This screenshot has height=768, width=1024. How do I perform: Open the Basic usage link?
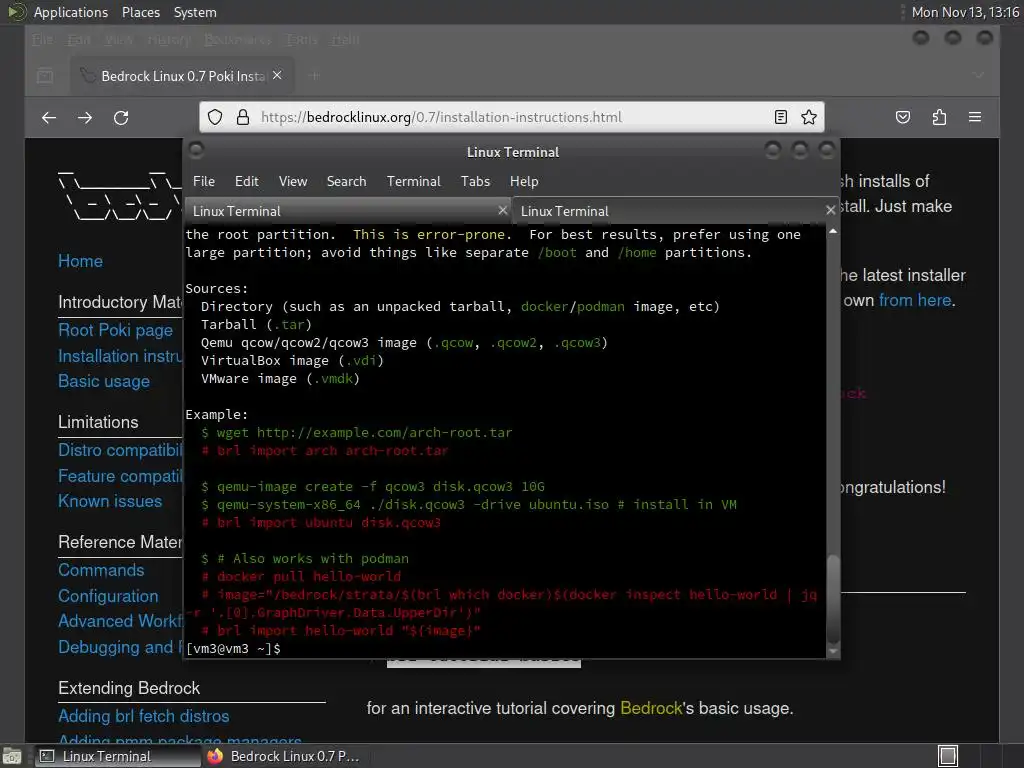[104, 381]
